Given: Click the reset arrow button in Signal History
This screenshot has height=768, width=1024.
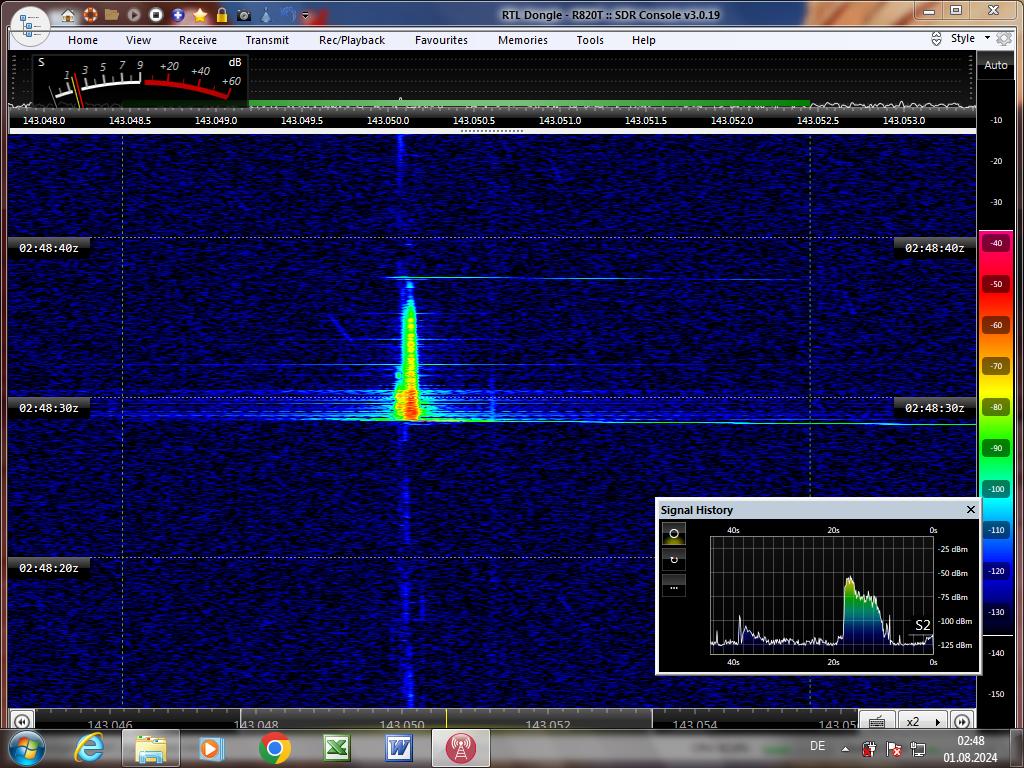Looking at the screenshot, I should pyautogui.click(x=673, y=560).
